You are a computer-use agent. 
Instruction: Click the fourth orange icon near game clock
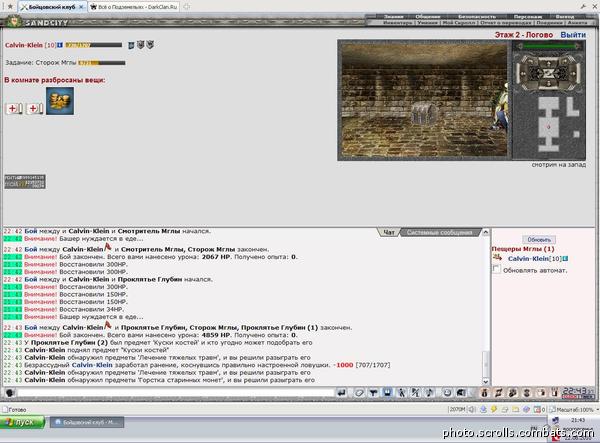527,393
